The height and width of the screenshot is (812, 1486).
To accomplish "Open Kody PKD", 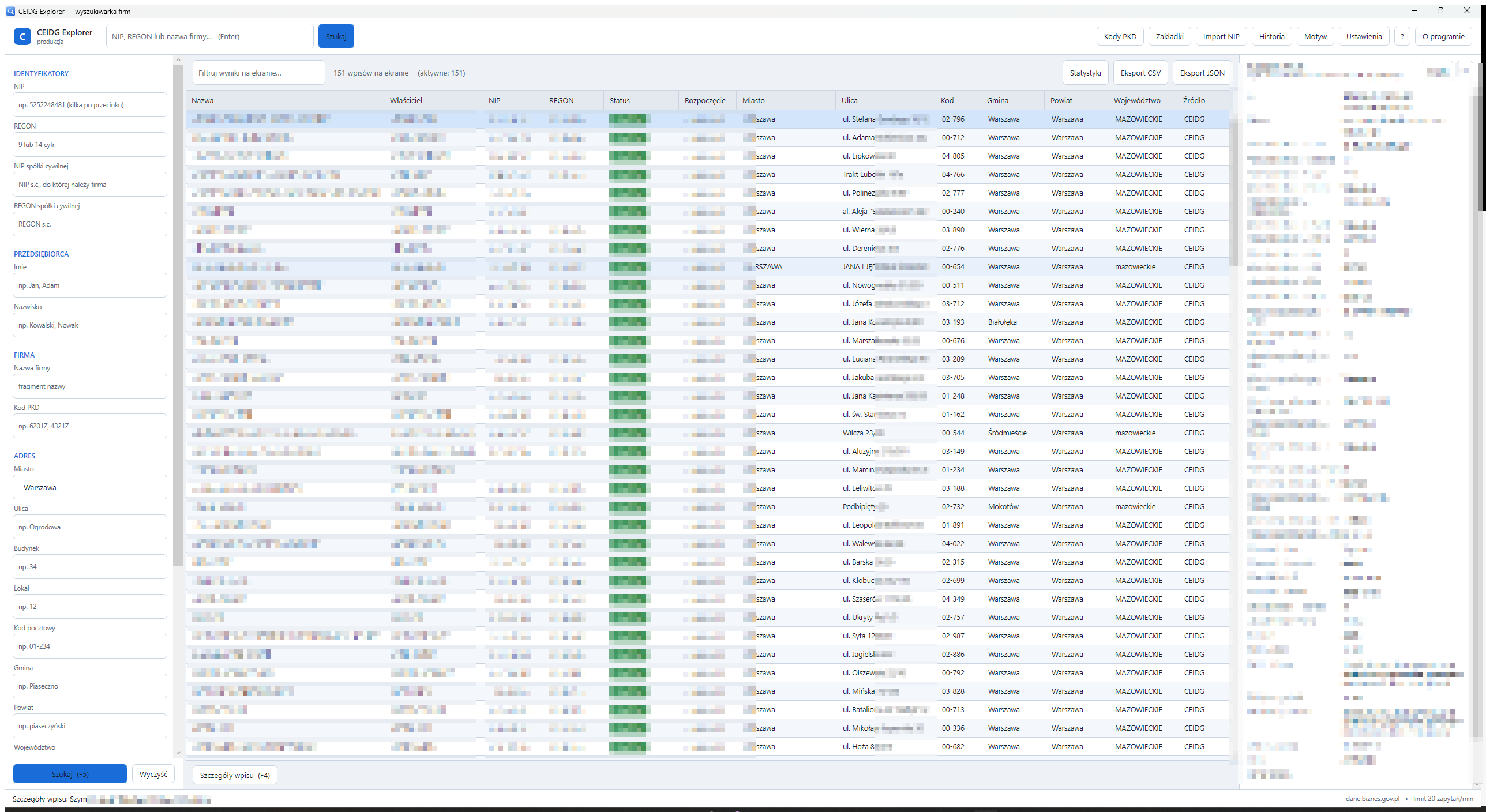I will (x=1120, y=36).
